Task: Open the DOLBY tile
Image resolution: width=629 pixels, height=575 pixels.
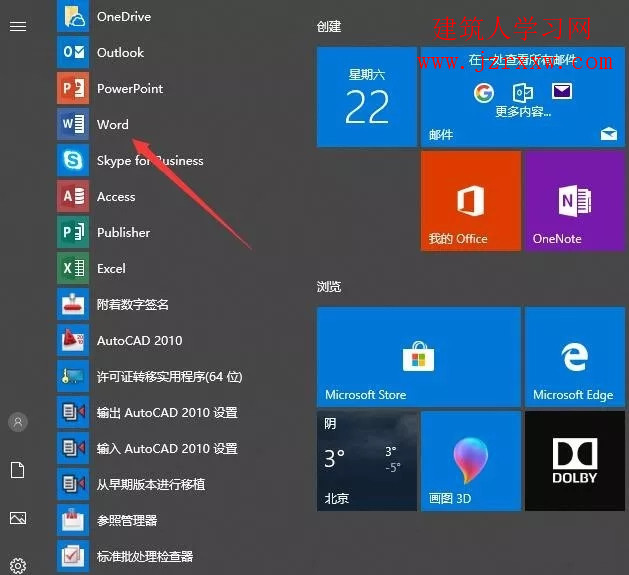Action: tap(575, 461)
